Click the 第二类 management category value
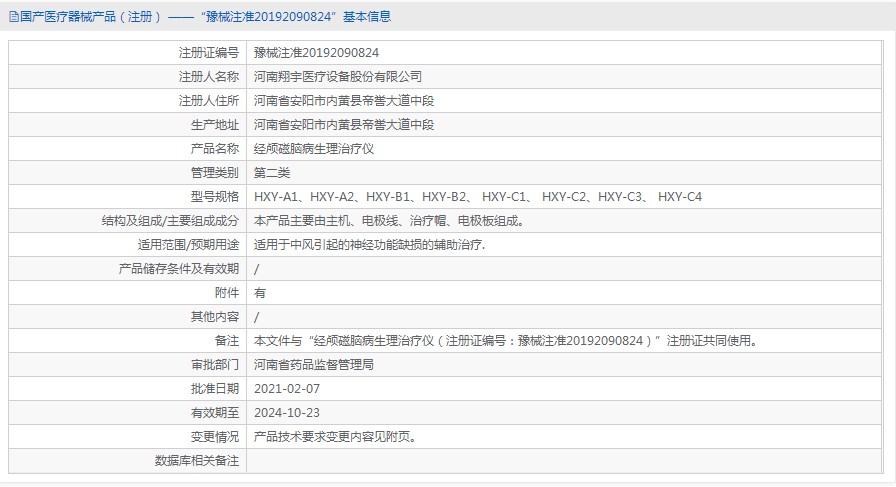This screenshot has height=487, width=896. [x=272, y=172]
